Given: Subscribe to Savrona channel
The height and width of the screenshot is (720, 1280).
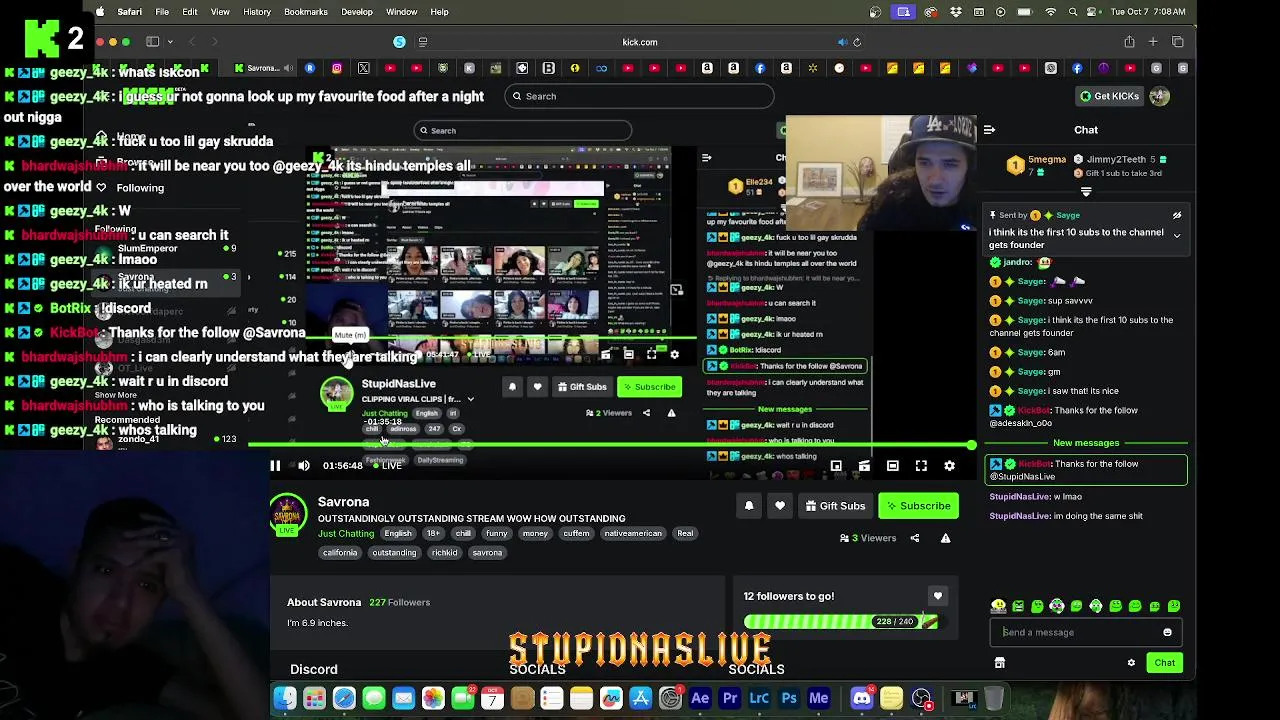Looking at the screenshot, I should pos(918,506).
